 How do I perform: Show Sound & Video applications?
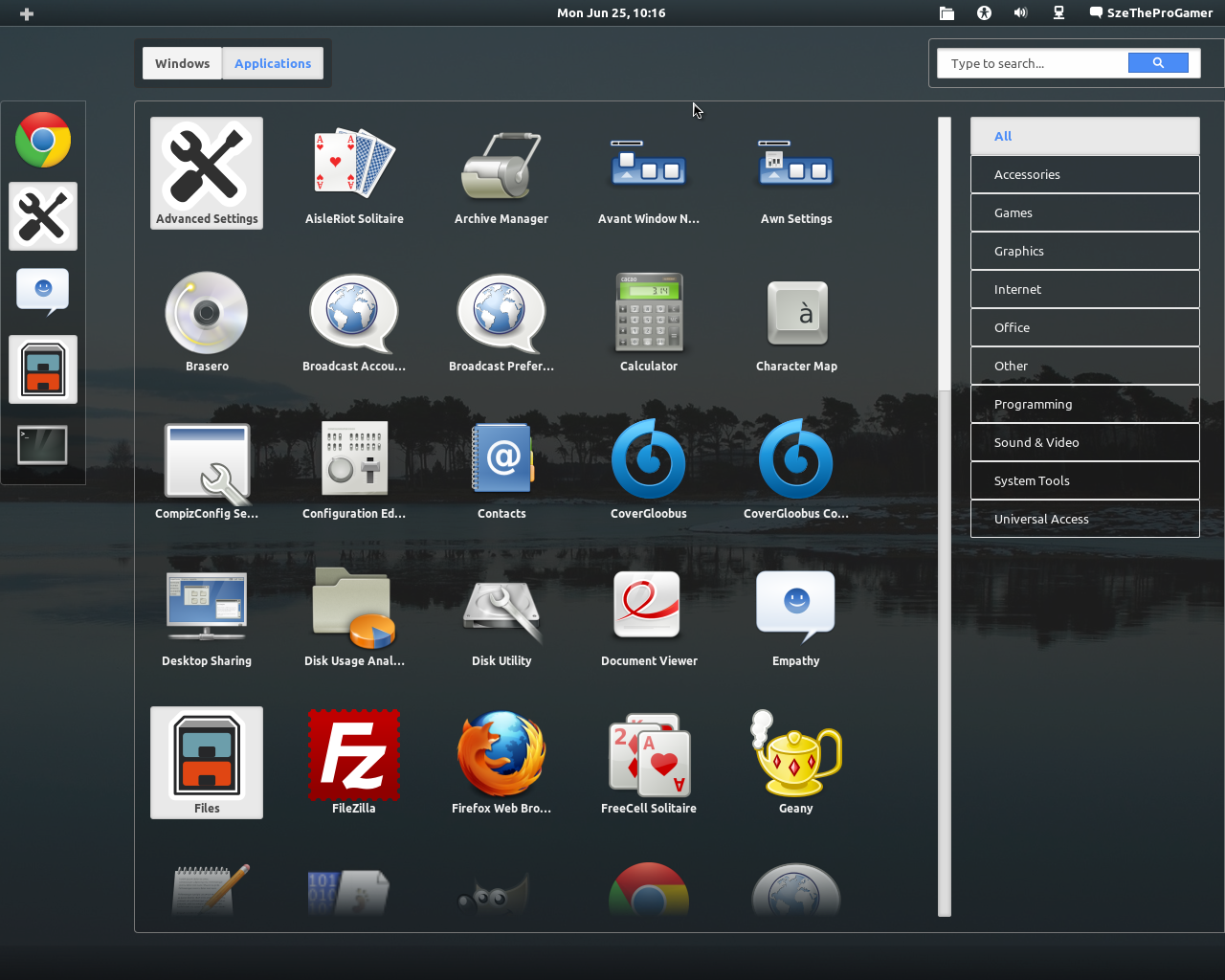pyautogui.click(x=1084, y=442)
